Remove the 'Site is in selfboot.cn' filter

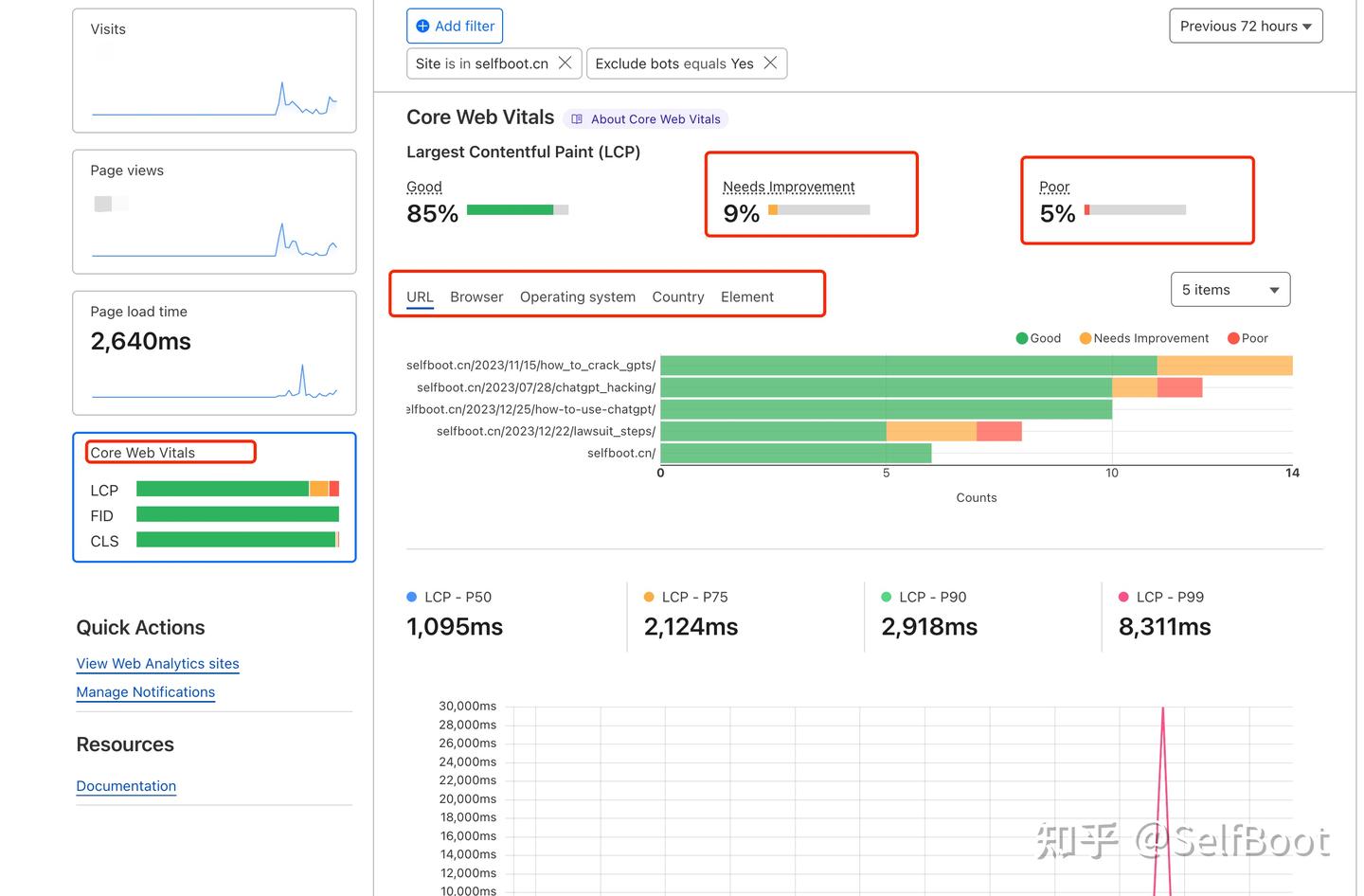(565, 63)
